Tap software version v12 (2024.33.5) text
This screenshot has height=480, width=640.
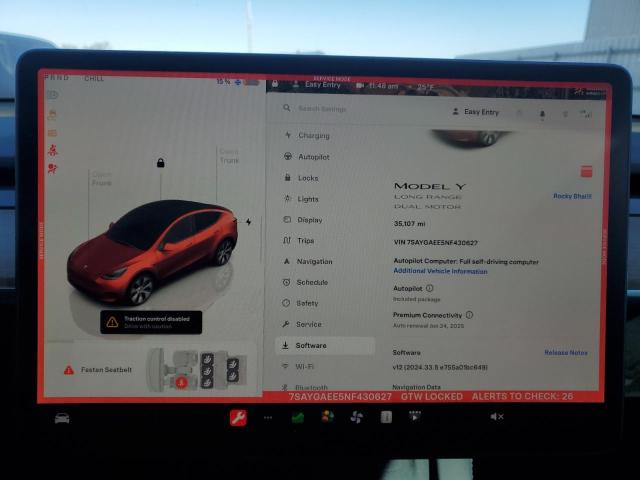pyautogui.click(x=440, y=367)
